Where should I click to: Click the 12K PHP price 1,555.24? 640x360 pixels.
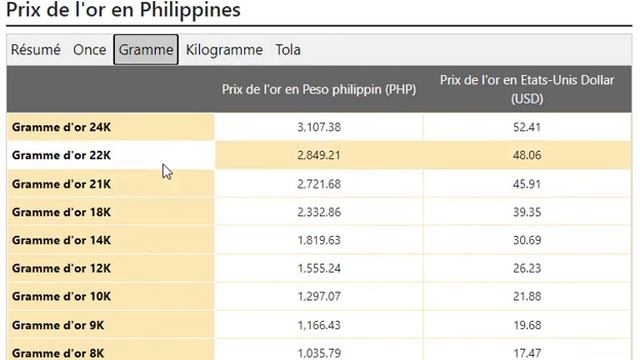click(319, 268)
